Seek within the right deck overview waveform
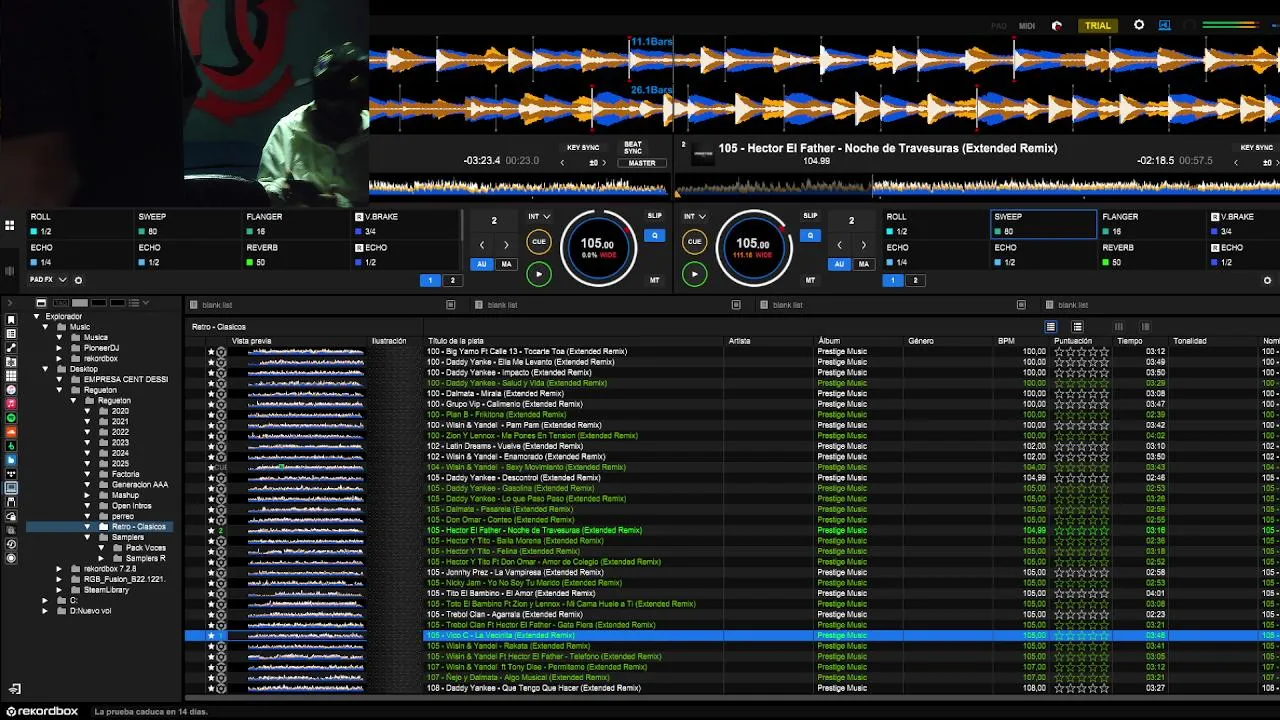 click(977, 186)
